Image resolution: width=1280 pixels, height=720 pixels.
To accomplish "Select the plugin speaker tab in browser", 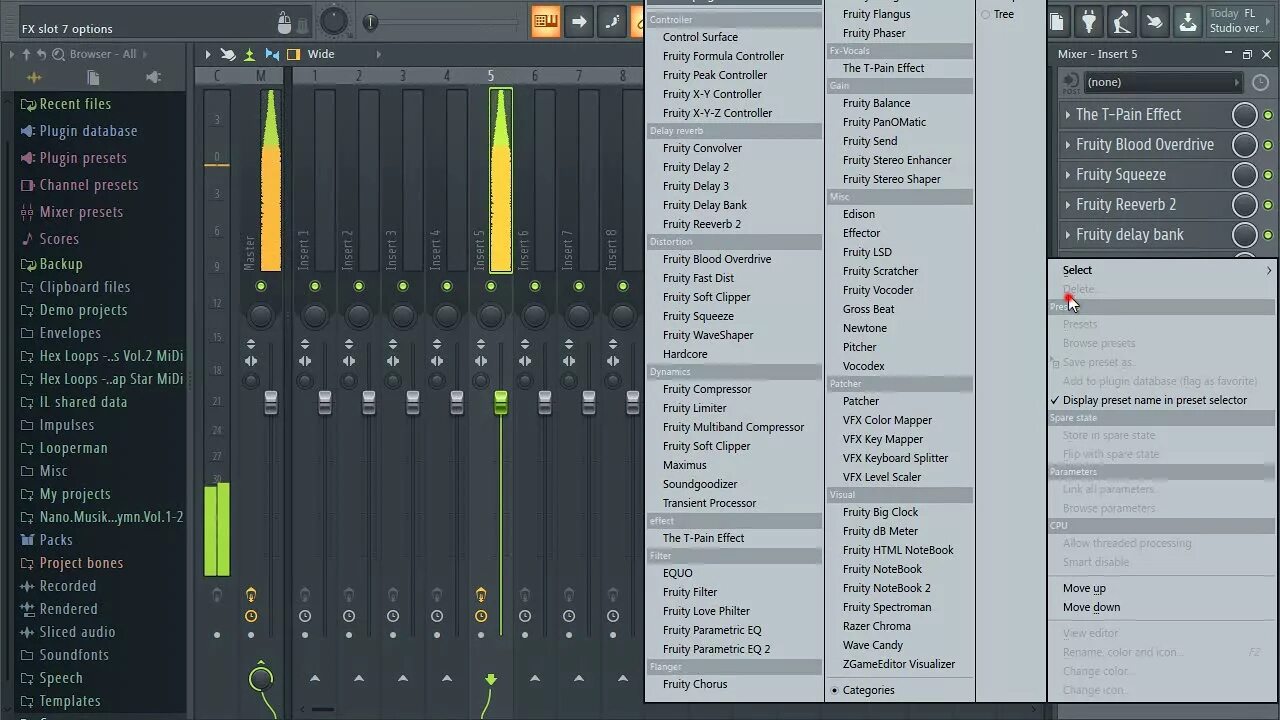I will 153,77.
